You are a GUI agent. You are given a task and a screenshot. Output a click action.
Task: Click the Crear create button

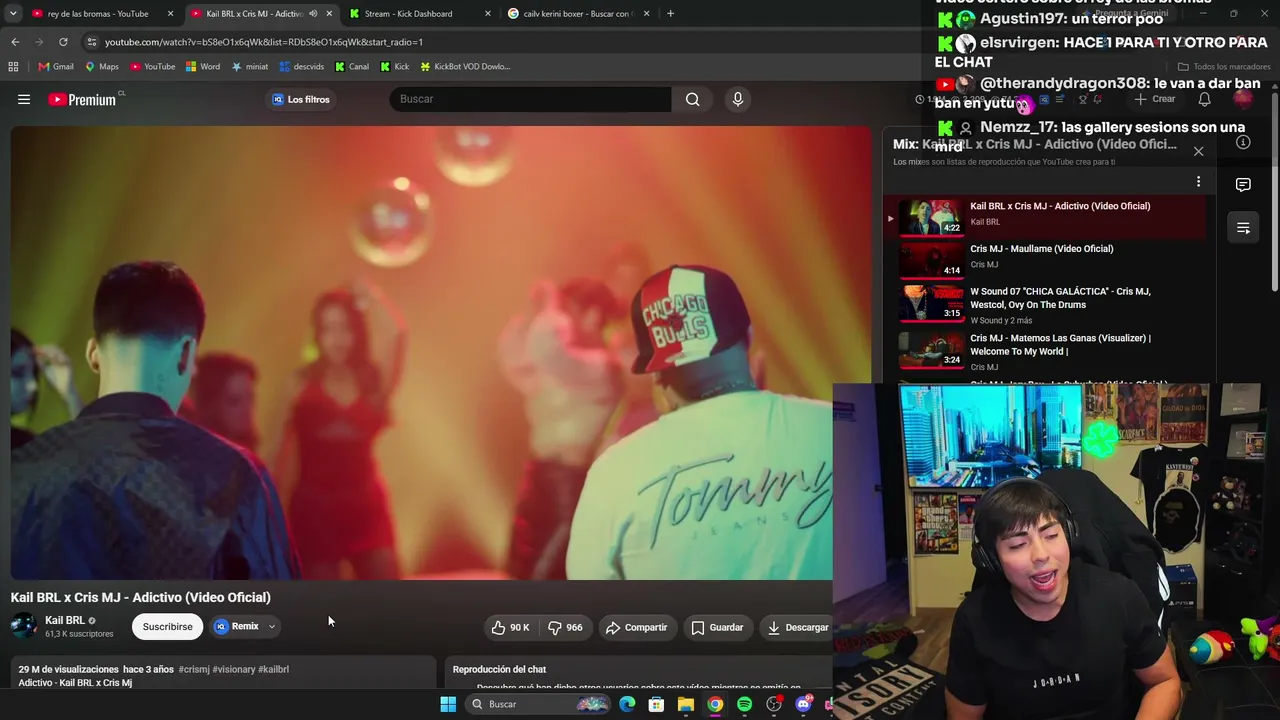[1155, 99]
